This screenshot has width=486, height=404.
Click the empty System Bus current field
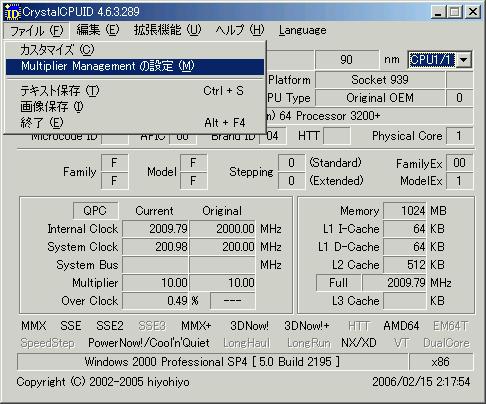(155, 265)
